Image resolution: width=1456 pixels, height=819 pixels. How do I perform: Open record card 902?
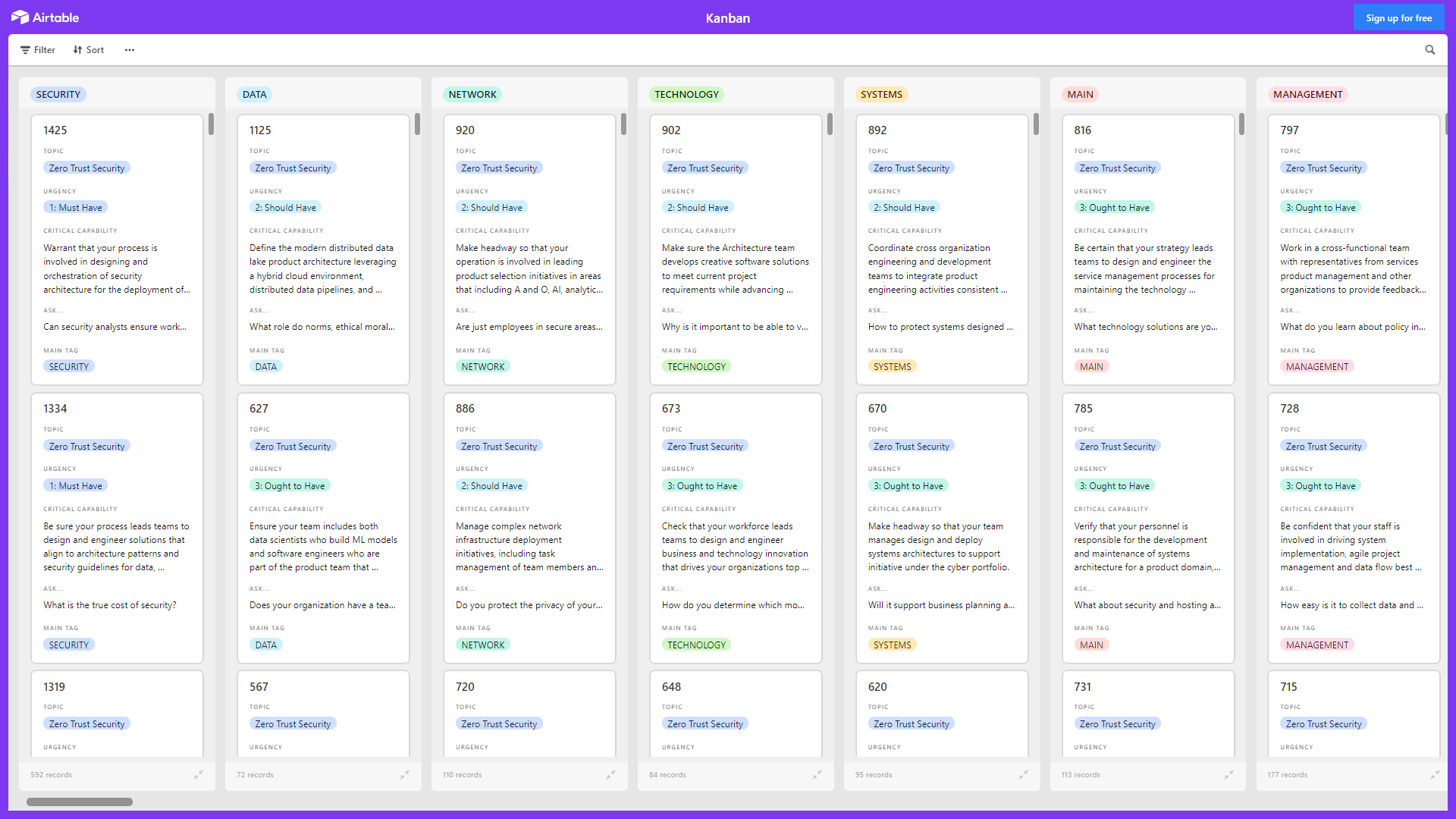(x=736, y=249)
